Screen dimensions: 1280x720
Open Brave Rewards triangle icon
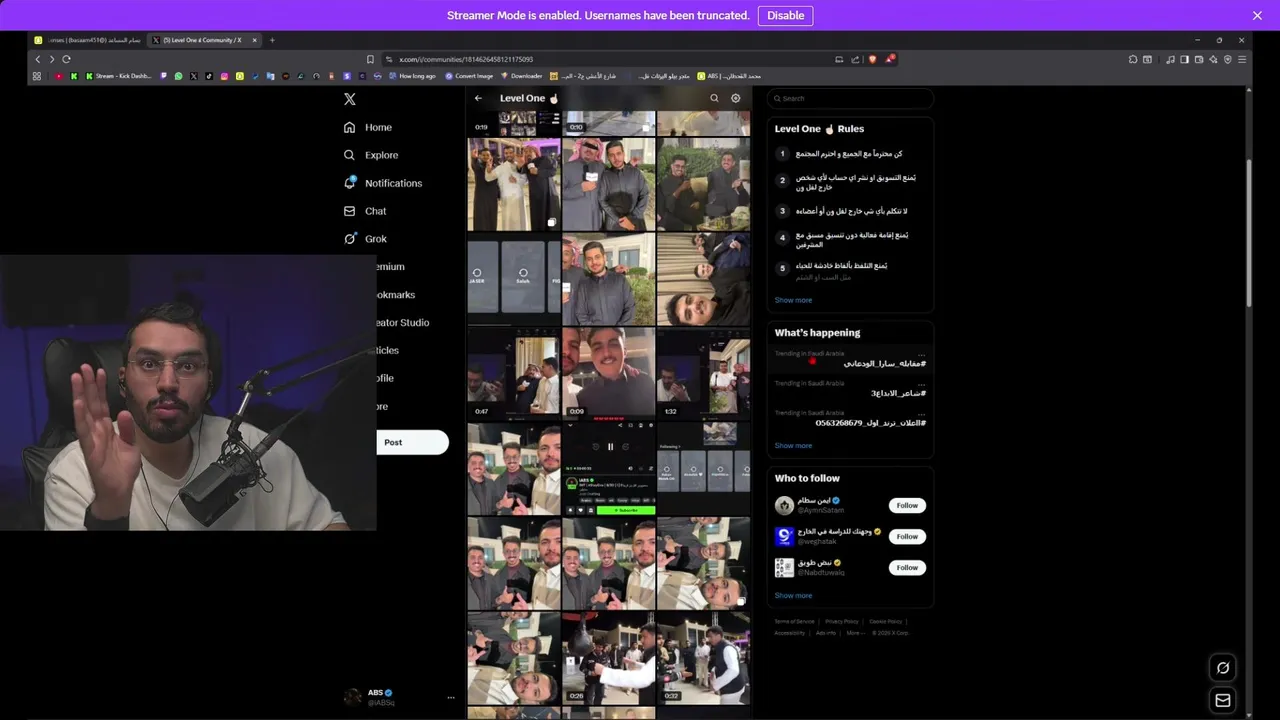click(890, 59)
